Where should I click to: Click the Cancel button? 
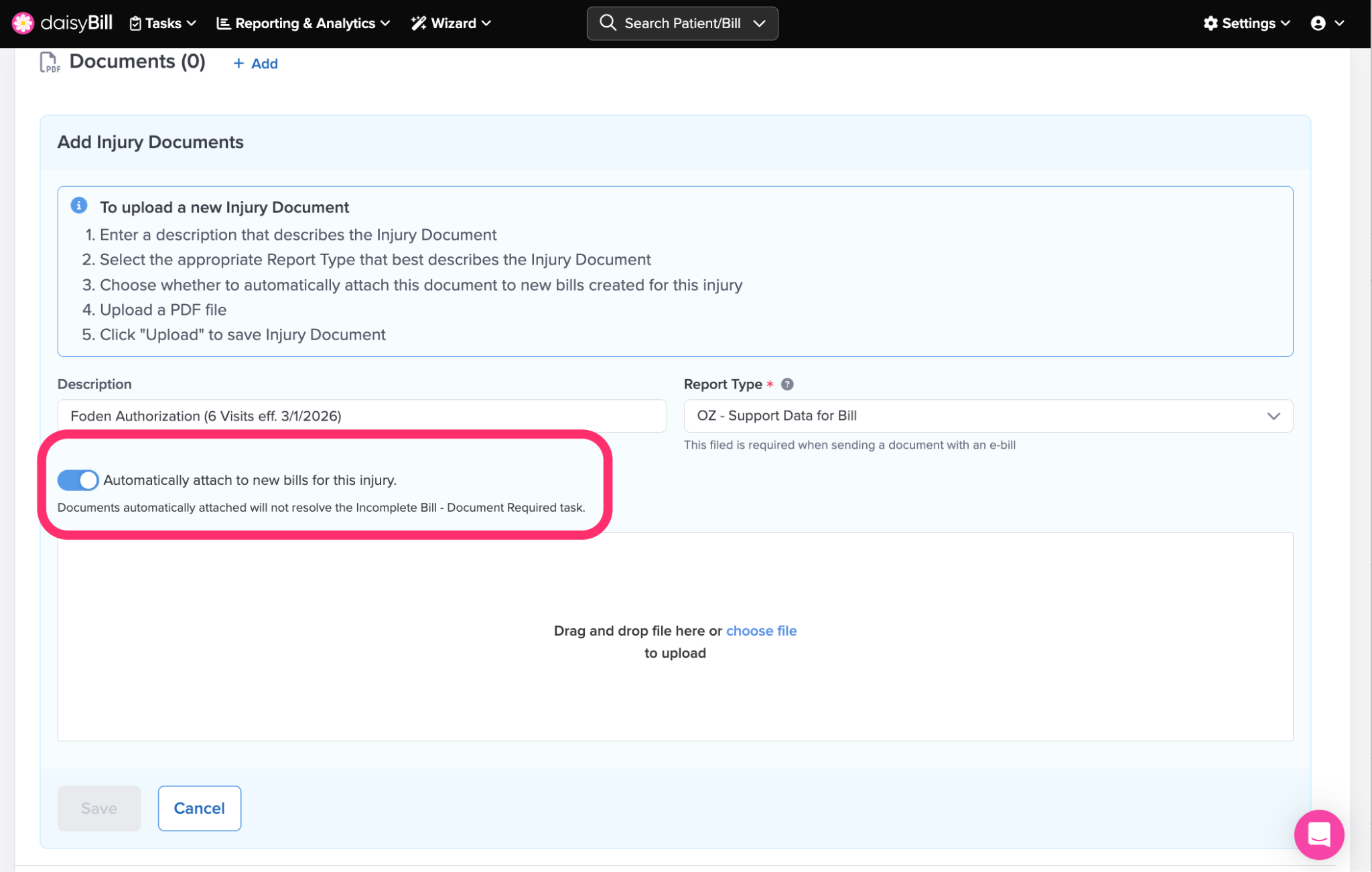coord(199,808)
